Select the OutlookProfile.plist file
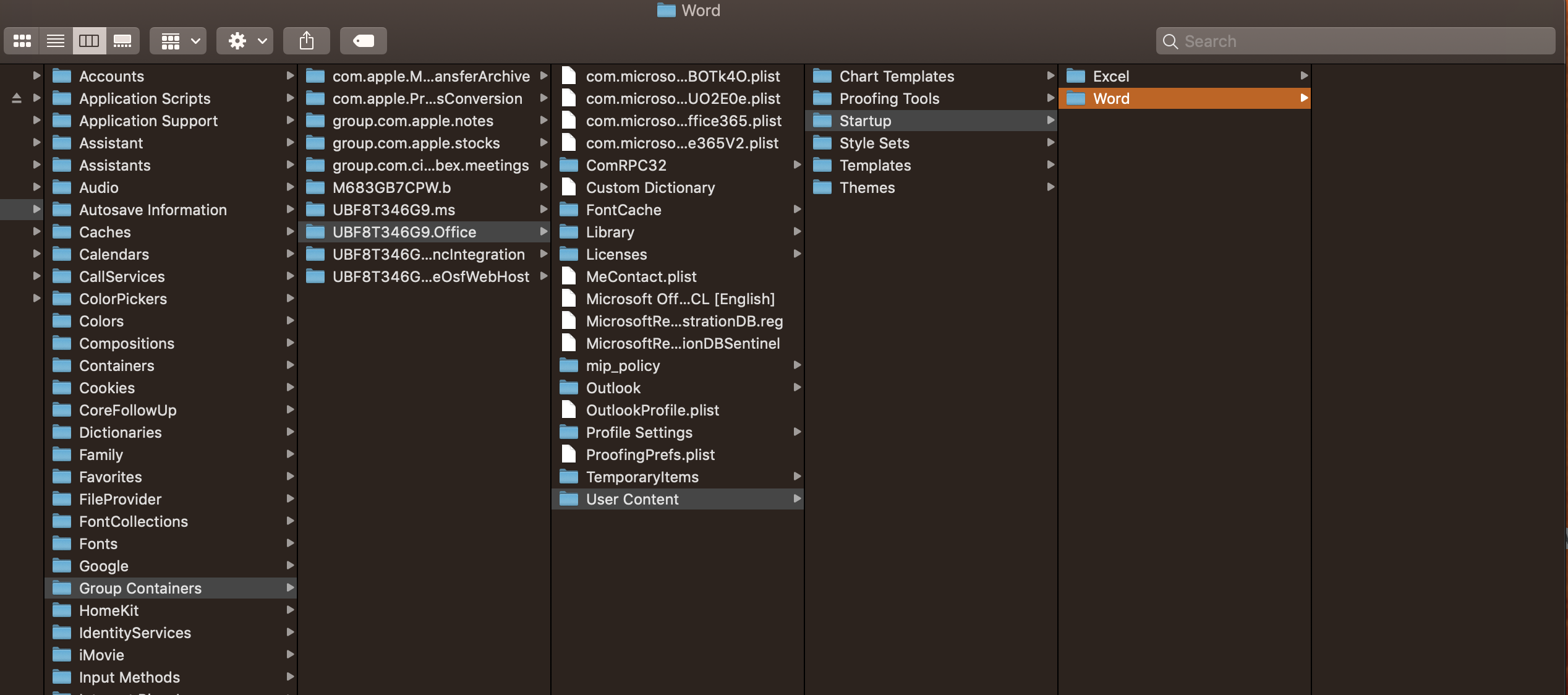 (678, 410)
